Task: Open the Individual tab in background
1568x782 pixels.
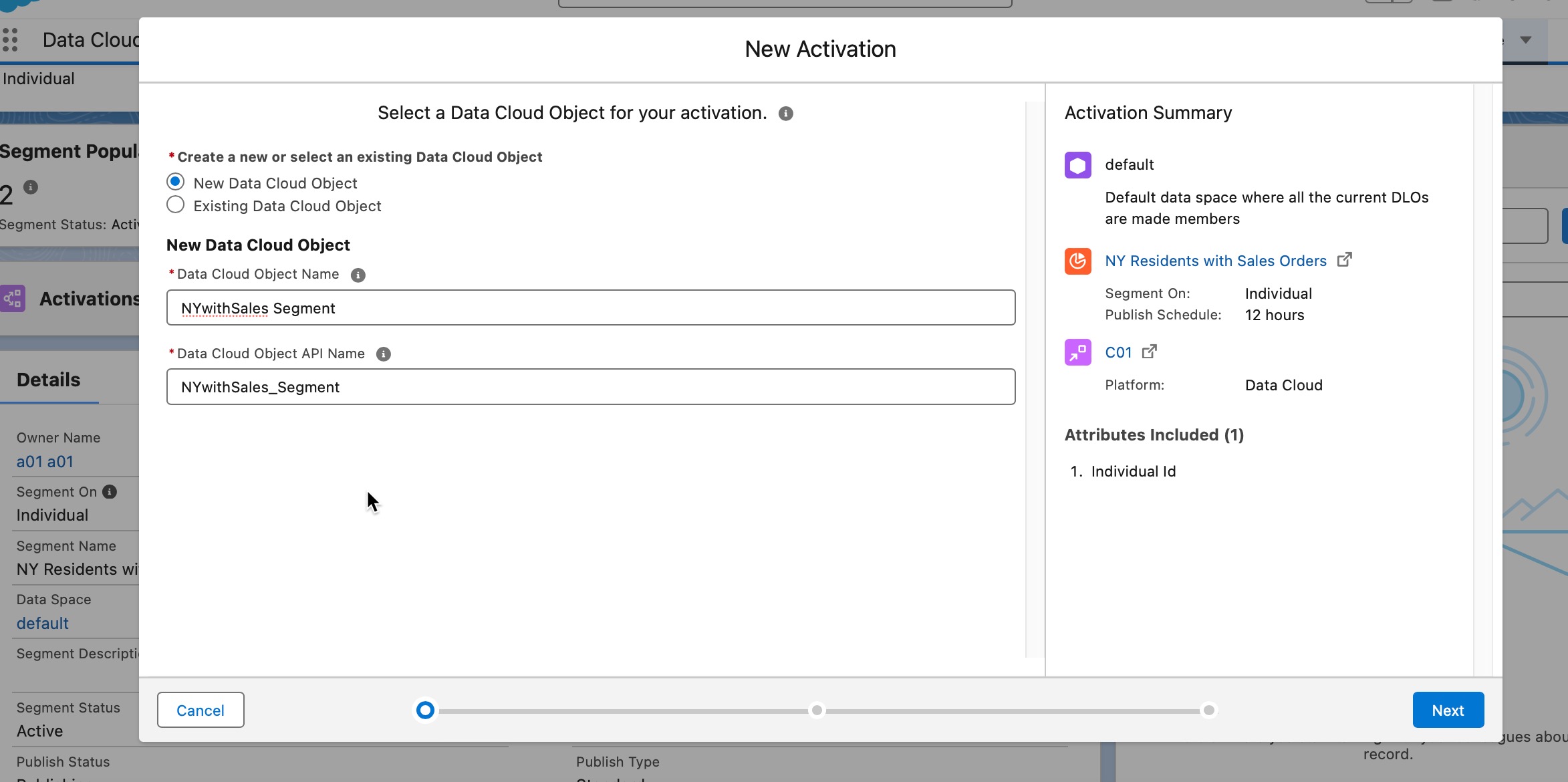Action: click(x=39, y=79)
